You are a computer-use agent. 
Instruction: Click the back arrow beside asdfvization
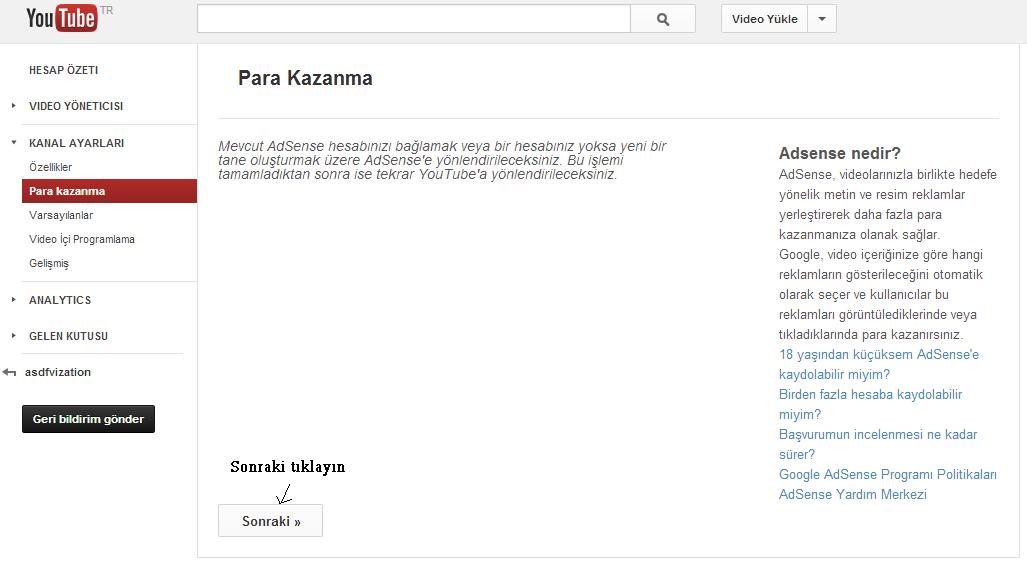pyautogui.click(x=9, y=373)
